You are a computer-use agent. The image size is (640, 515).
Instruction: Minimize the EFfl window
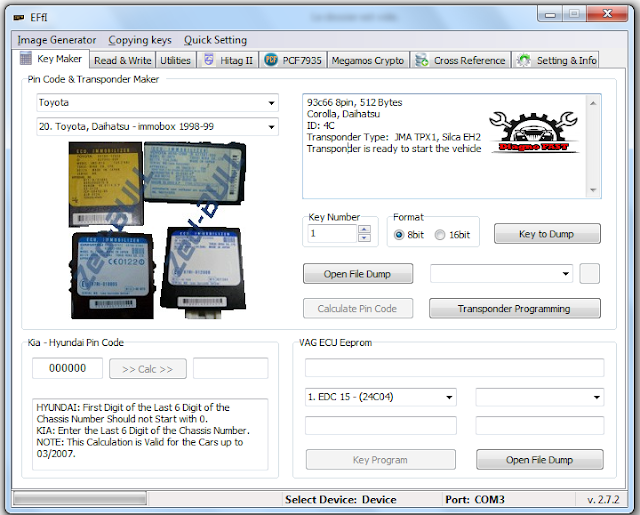pos(550,15)
